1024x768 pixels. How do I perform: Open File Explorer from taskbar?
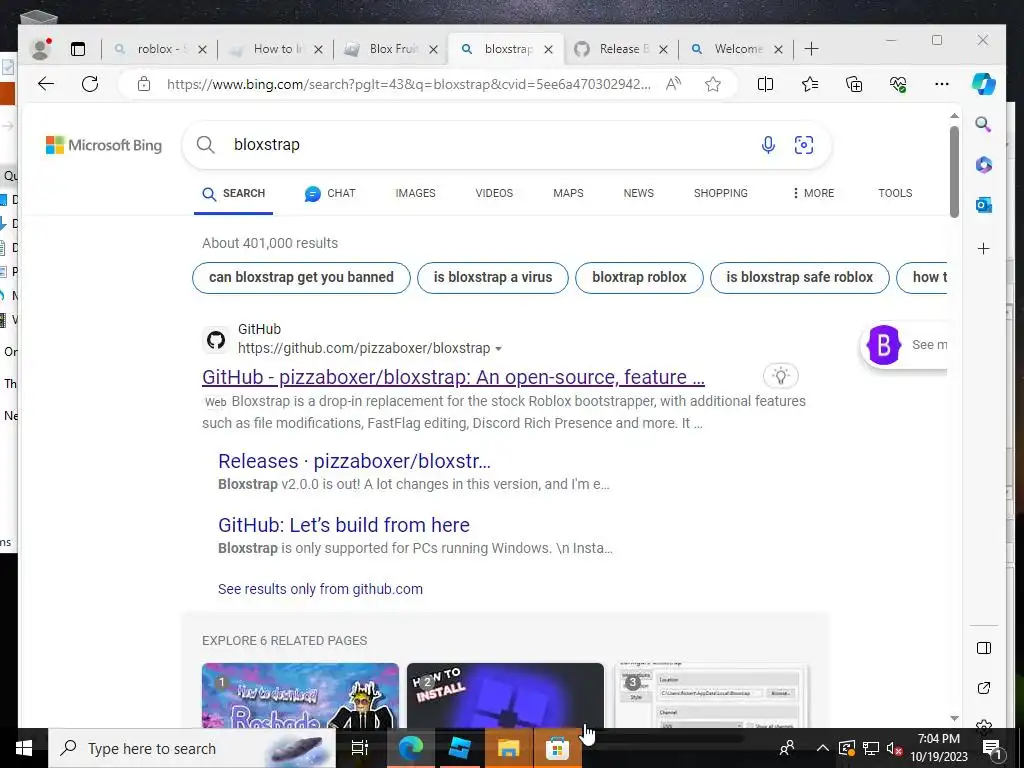(508, 748)
